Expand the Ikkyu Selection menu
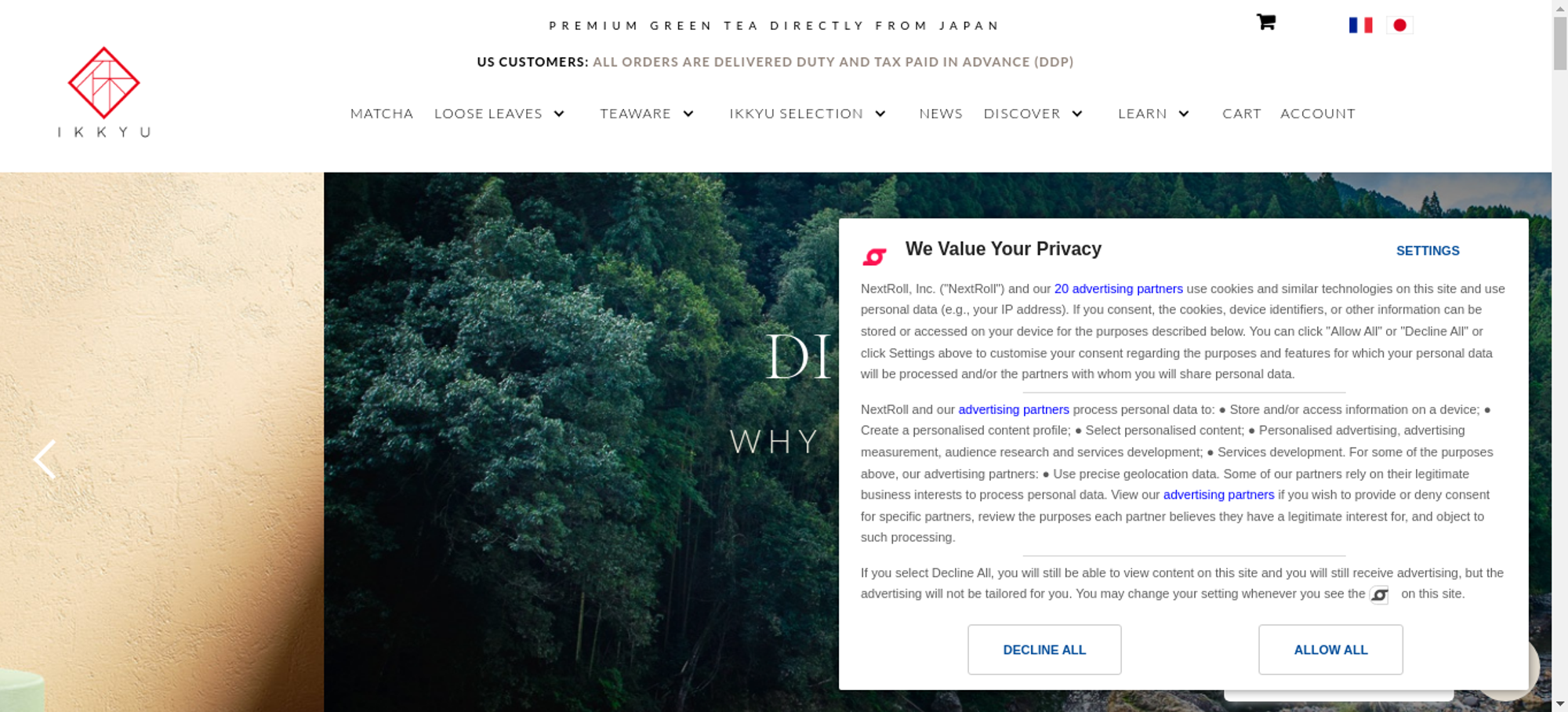Image resolution: width=1568 pixels, height=712 pixels. click(x=808, y=114)
